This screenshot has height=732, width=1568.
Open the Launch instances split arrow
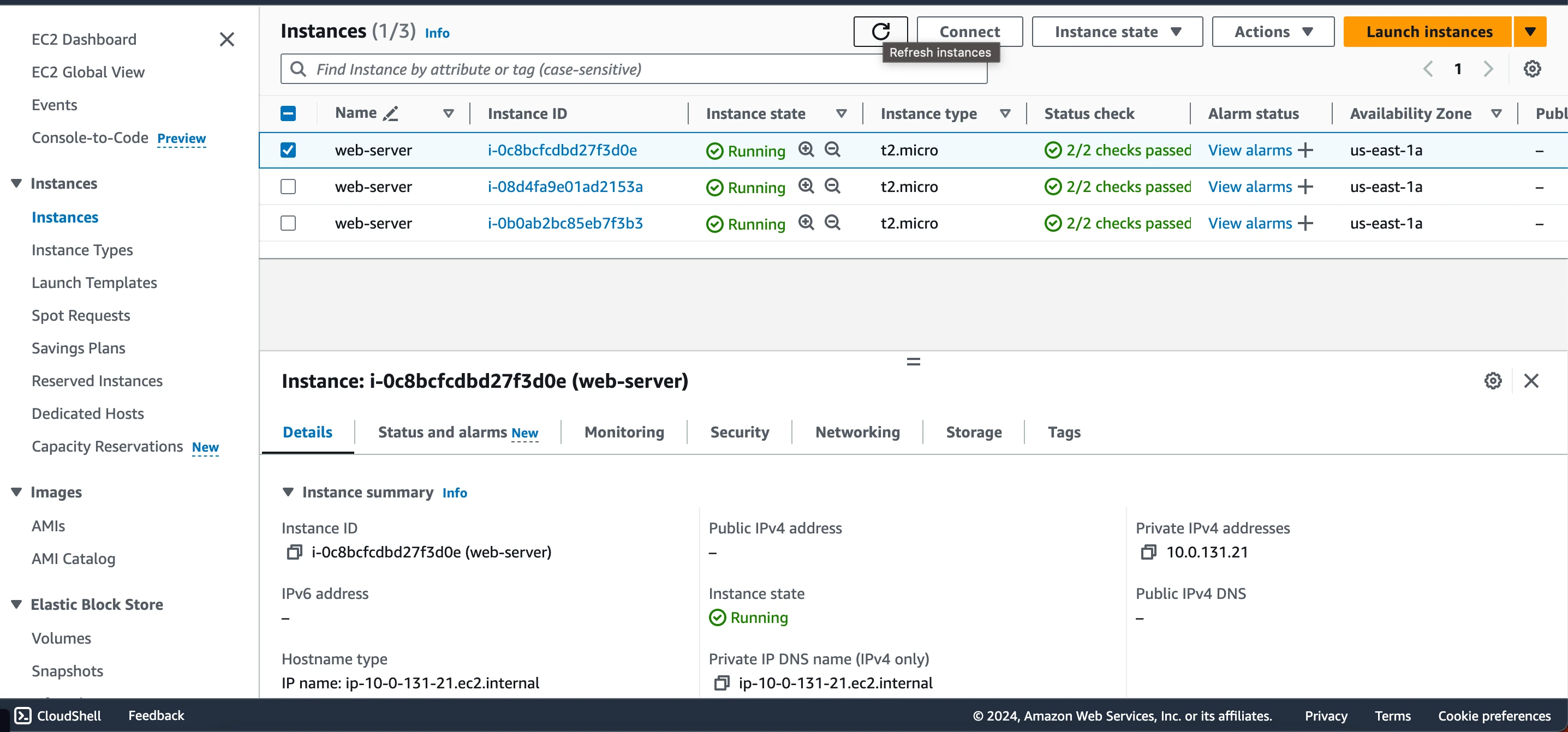[x=1530, y=32]
